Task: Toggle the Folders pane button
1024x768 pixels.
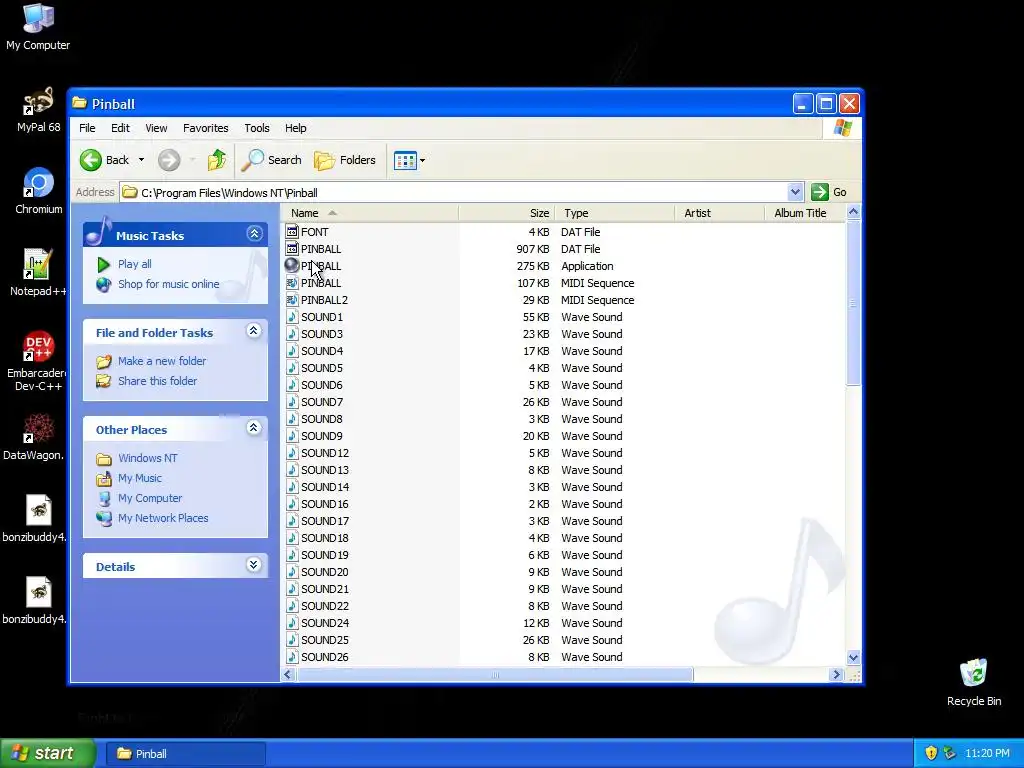Action: pyautogui.click(x=345, y=160)
